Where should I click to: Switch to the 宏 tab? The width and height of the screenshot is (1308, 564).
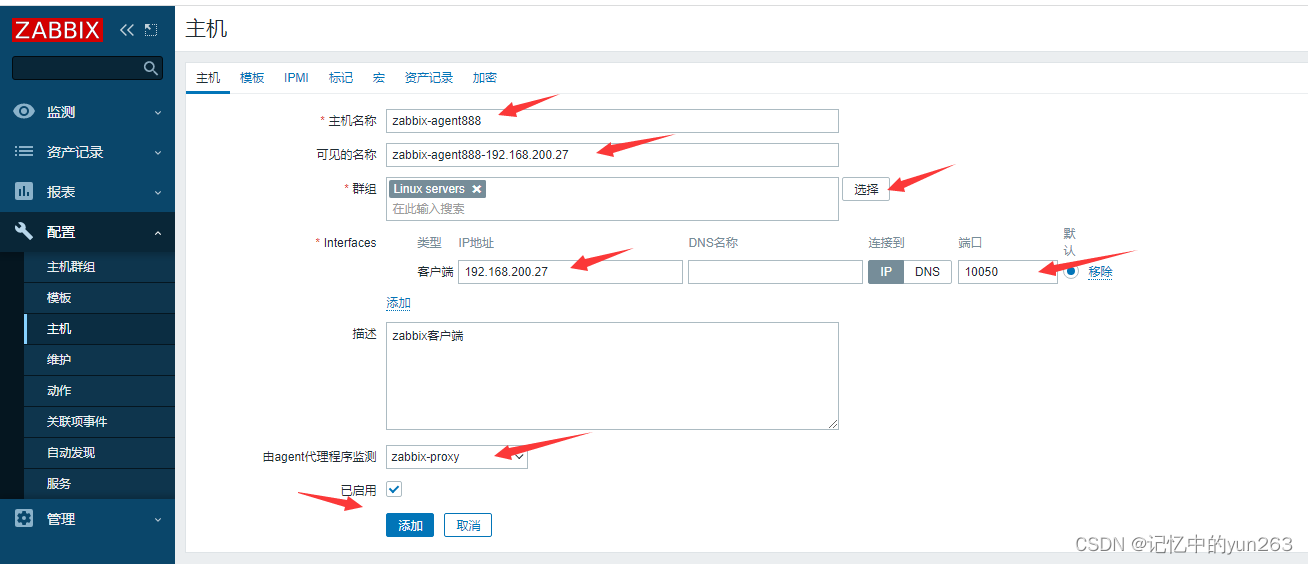[379, 78]
